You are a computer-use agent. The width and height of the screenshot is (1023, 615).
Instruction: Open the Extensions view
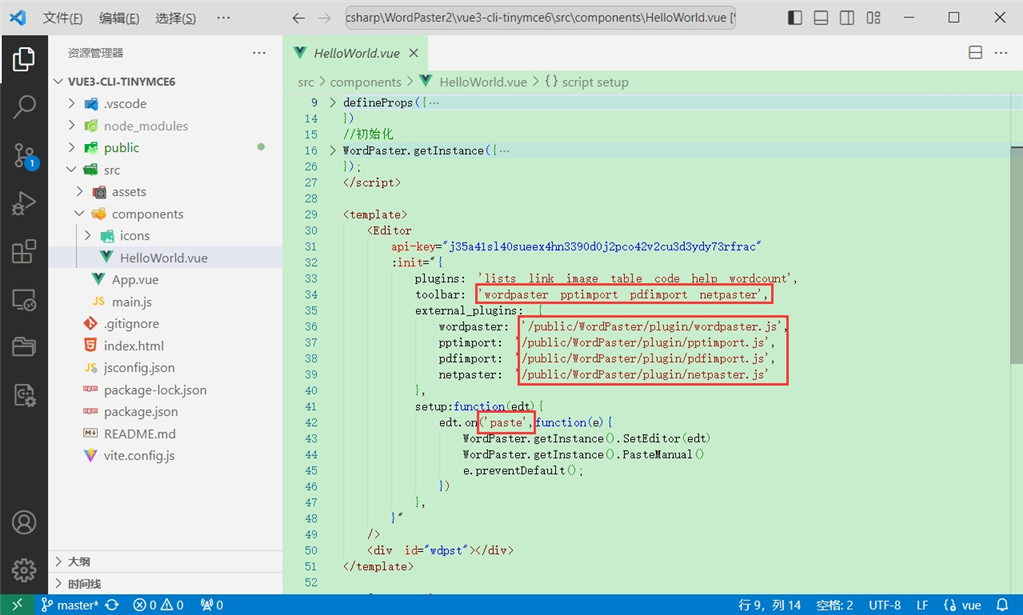pos(24,251)
